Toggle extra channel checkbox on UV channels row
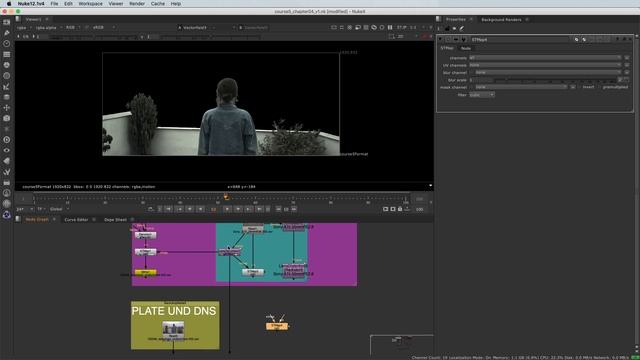640x360 pixels. pyautogui.click(x=627, y=65)
